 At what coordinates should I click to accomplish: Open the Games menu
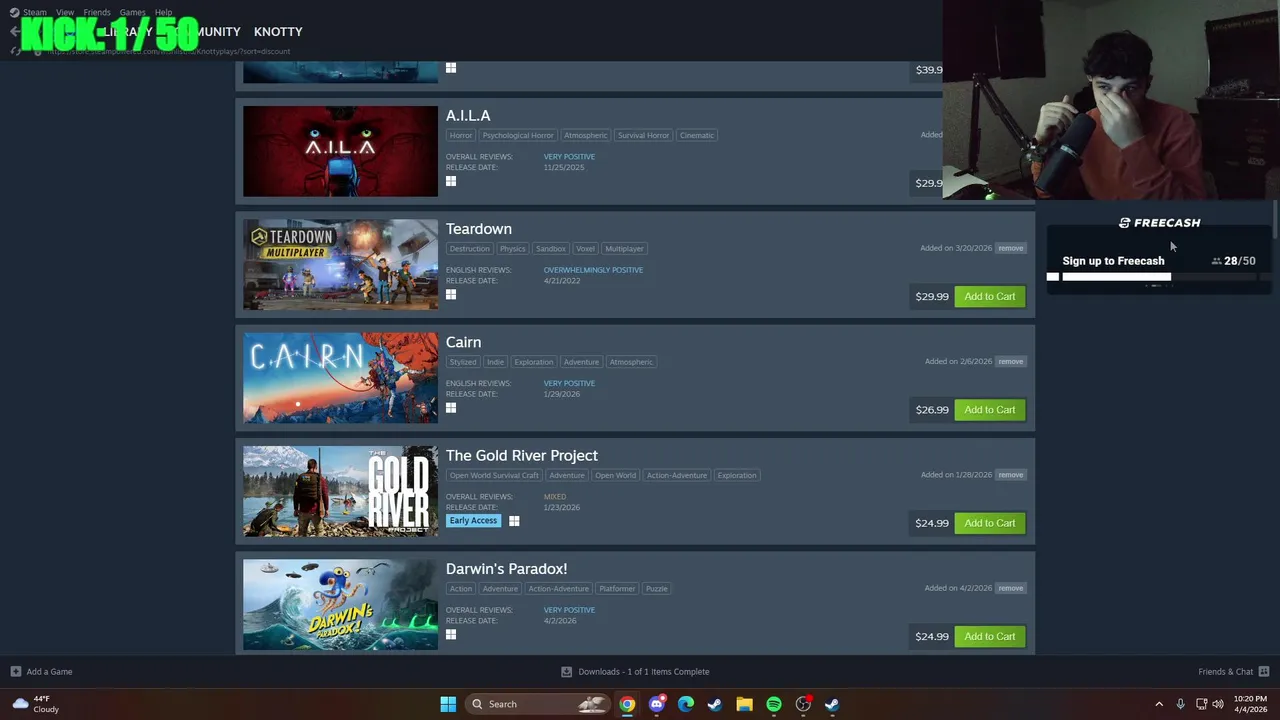[132, 13]
